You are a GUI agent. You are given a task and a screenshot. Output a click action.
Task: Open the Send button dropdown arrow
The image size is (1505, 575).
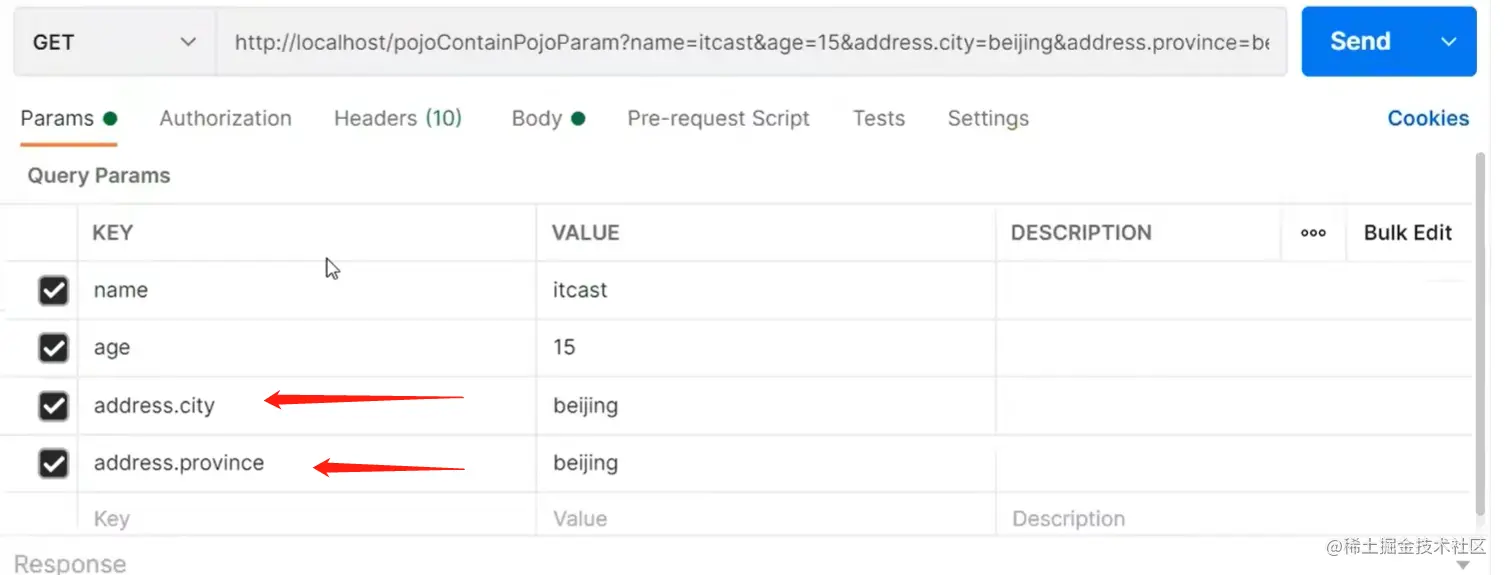tap(1448, 42)
